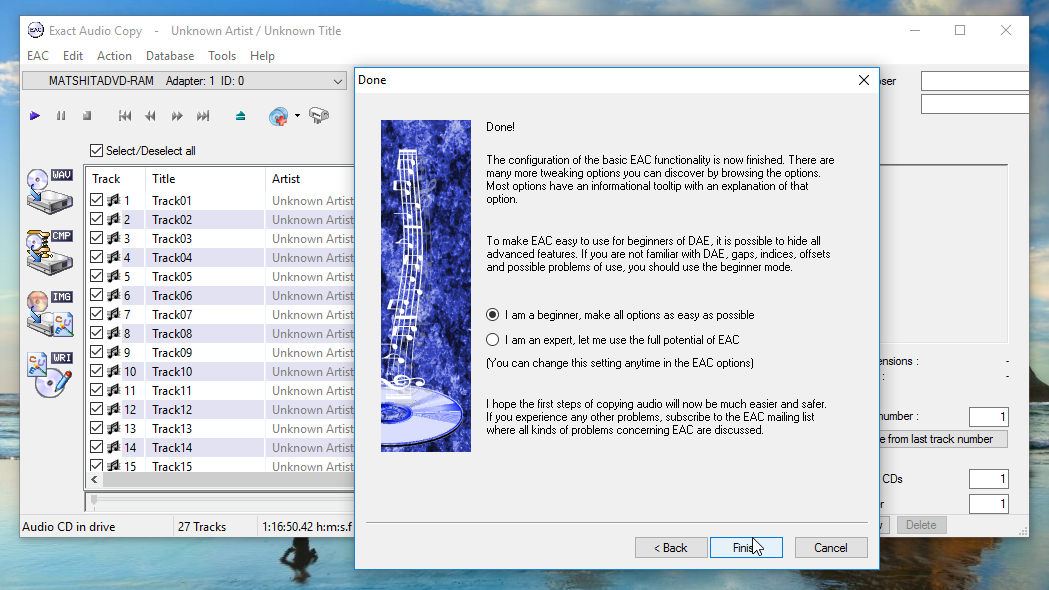Uncheck Track04 checkbox

click(96, 257)
